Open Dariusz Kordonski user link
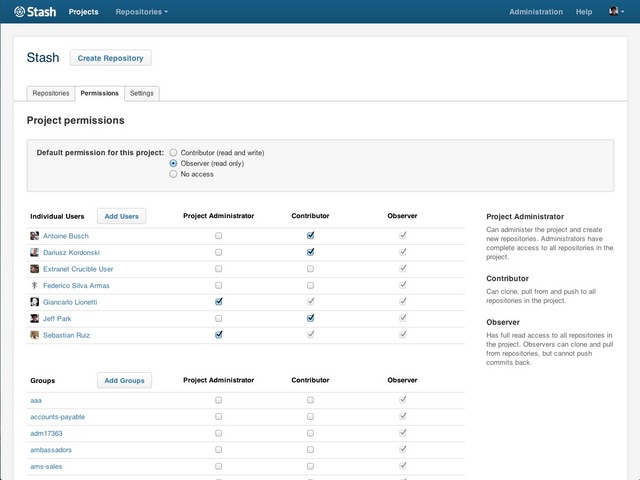Viewport: 640px width, 480px height. 71,253
